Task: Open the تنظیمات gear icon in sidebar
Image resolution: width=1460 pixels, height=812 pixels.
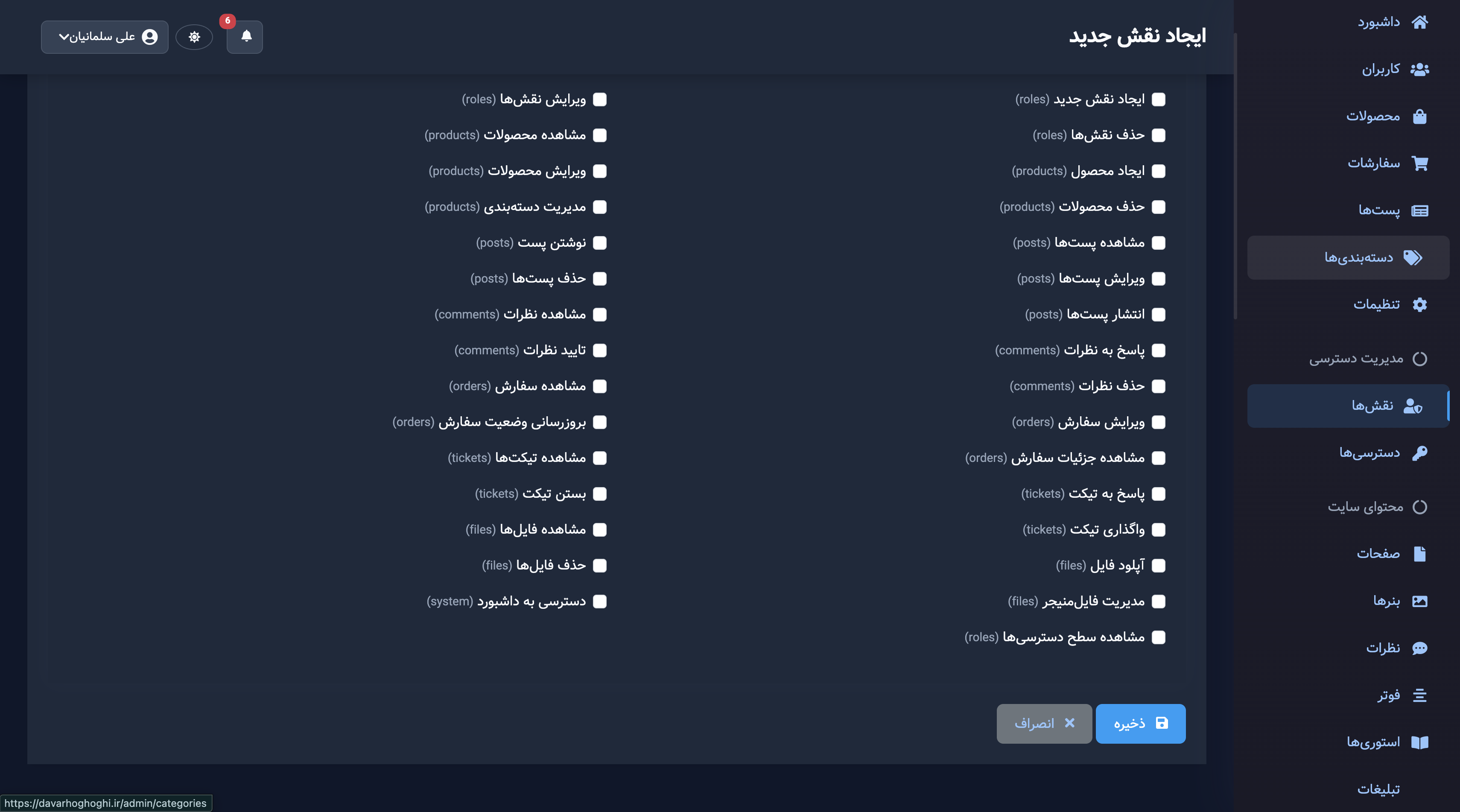Action: pos(1420,304)
